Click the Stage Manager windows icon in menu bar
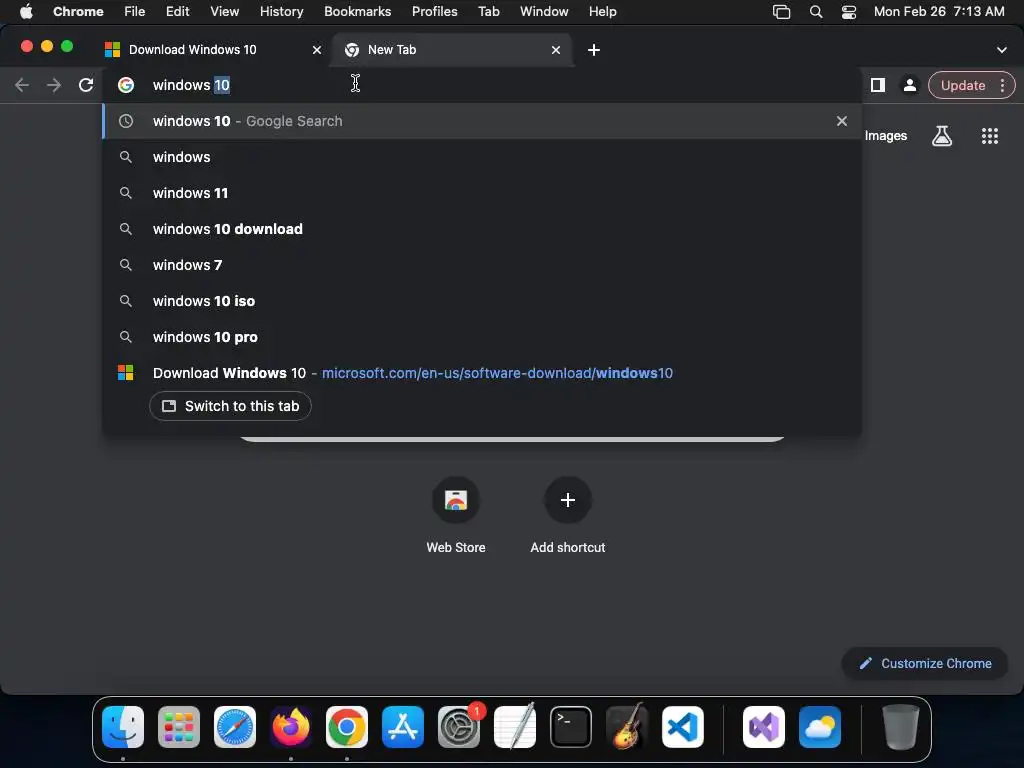Screen dimensions: 1024x768 tap(781, 11)
